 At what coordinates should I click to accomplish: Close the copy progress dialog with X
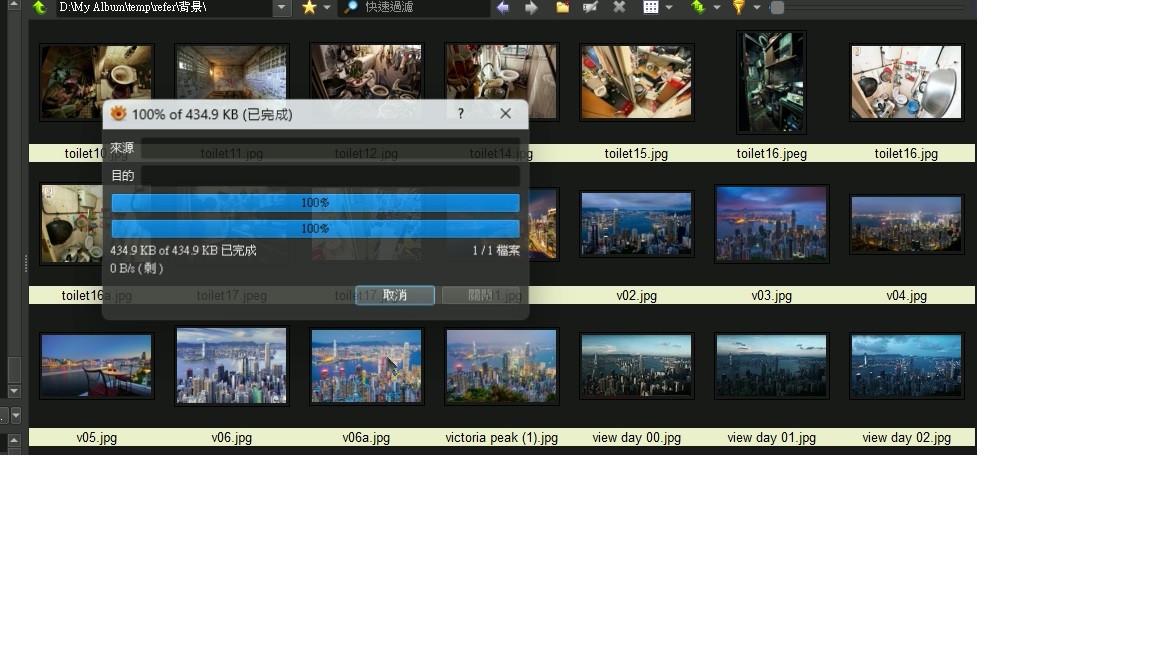coord(505,114)
